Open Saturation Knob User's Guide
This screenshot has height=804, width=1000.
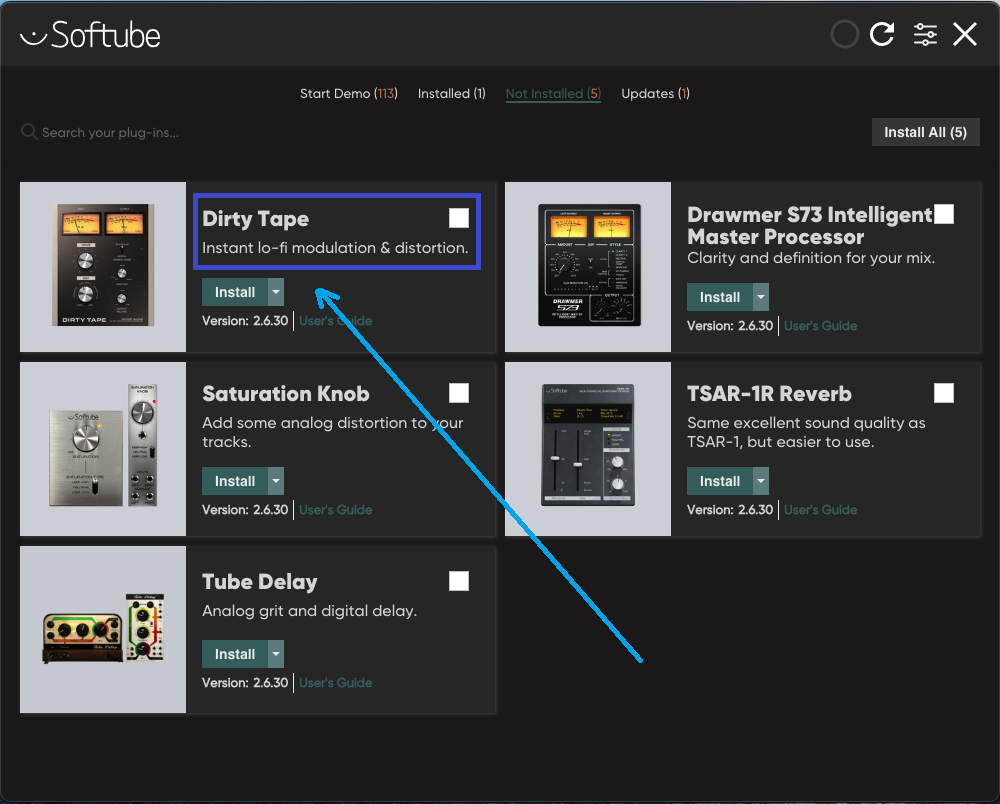click(335, 509)
